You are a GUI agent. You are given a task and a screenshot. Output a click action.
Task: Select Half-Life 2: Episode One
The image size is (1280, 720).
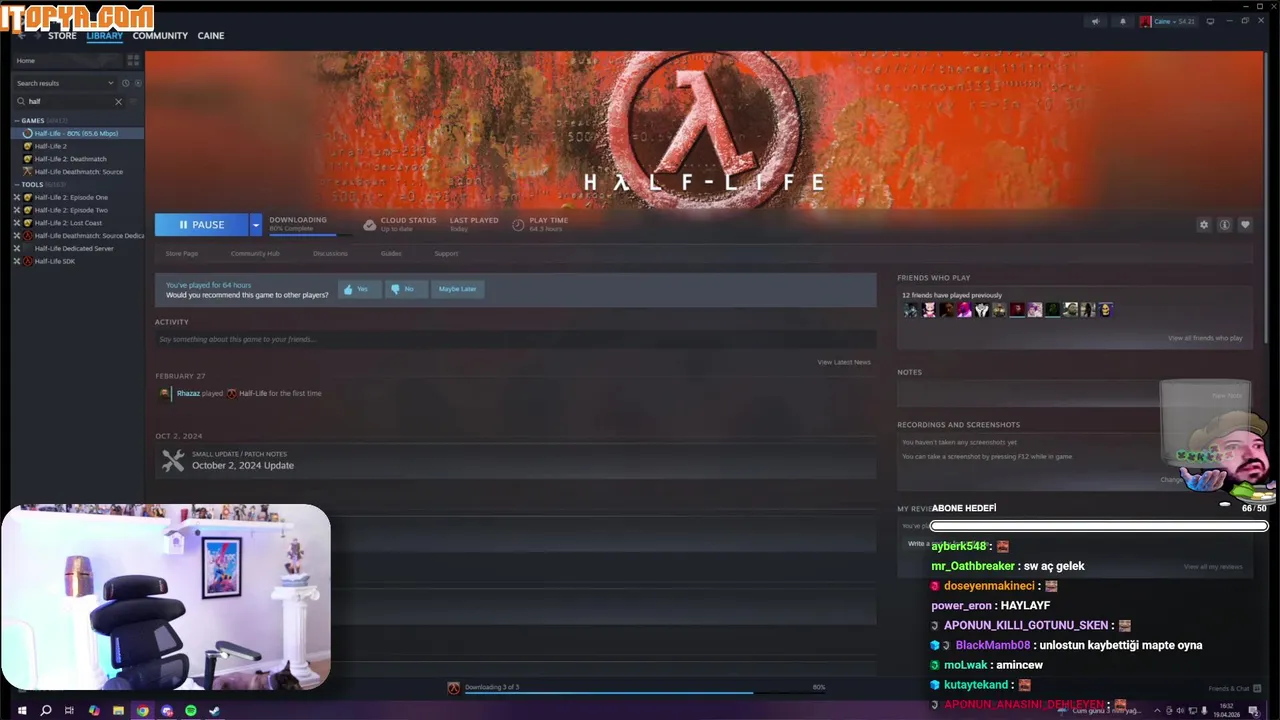coord(71,197)
